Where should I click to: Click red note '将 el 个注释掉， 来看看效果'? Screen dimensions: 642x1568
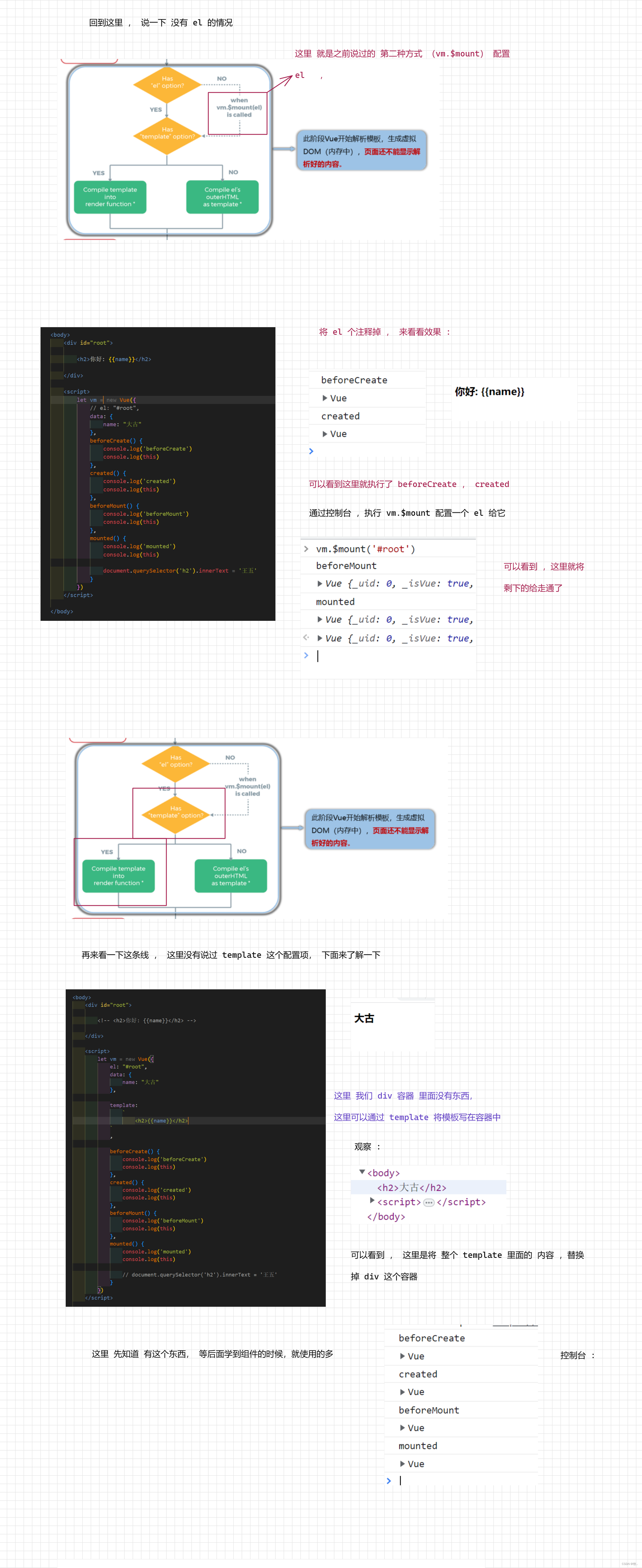click(x=385, y=332)
